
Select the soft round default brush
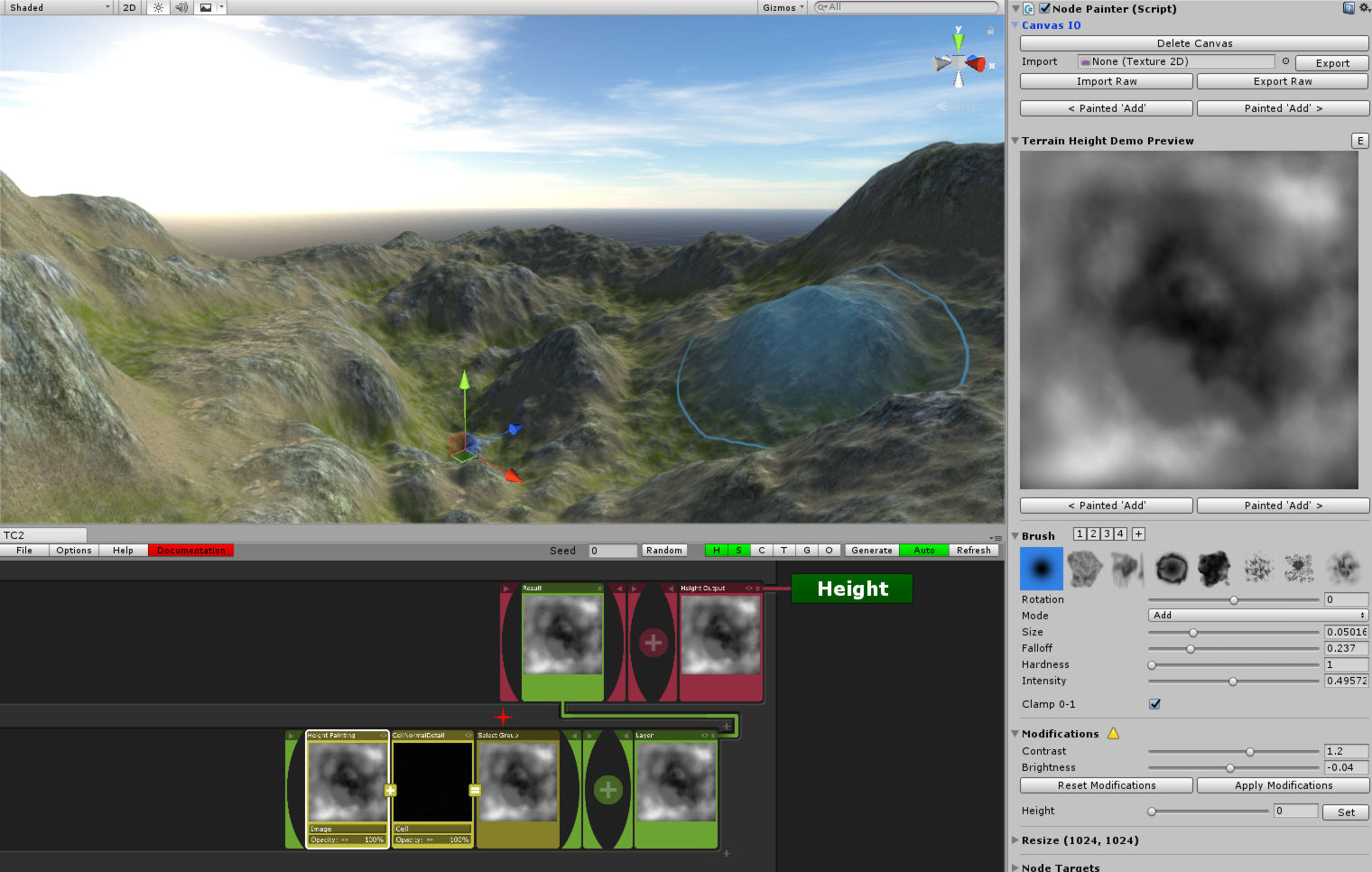click(x=1041, y=569)
